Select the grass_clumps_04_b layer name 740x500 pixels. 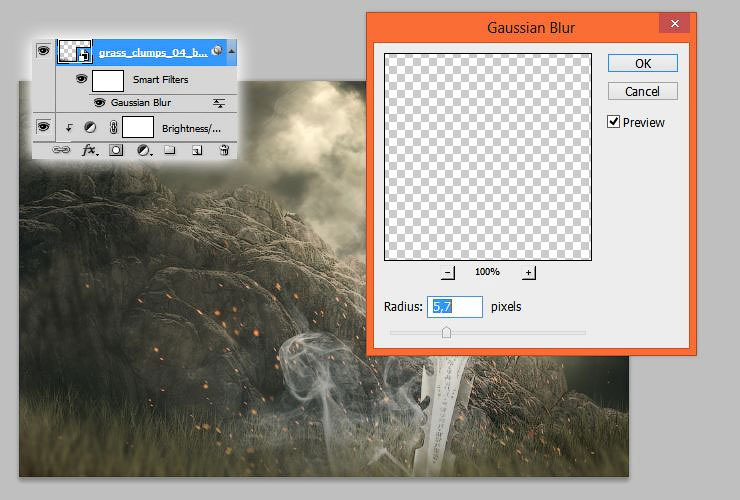pyautogui.click(x=153, y=52)
